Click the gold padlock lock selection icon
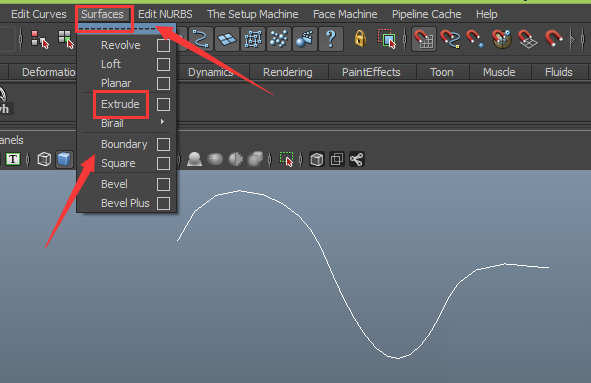The height and width of the screenshot is (383, 591). (x=360, y=39)
